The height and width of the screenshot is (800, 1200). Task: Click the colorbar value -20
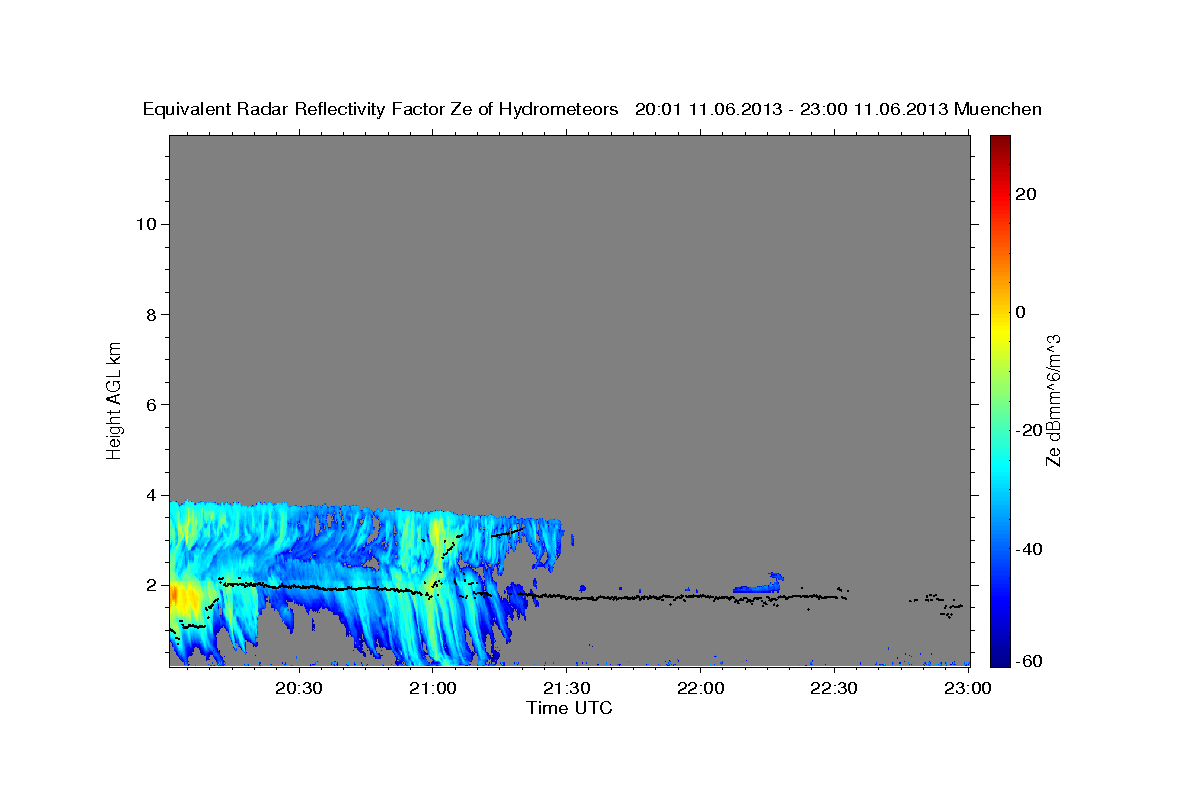[x=1030, y=430]
